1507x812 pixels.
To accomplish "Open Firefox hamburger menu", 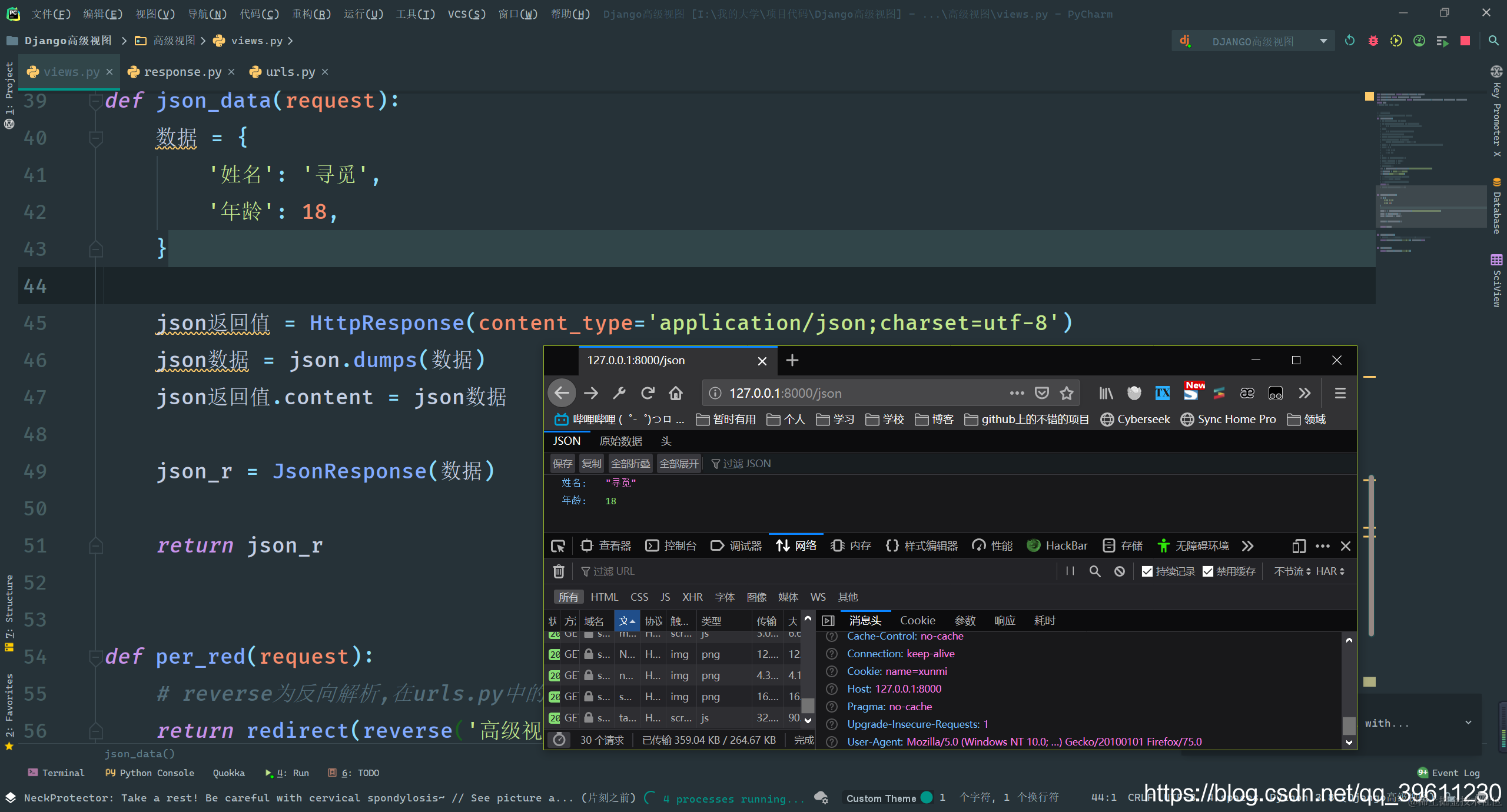I will pyautogui.click(x=1340, y=393).
